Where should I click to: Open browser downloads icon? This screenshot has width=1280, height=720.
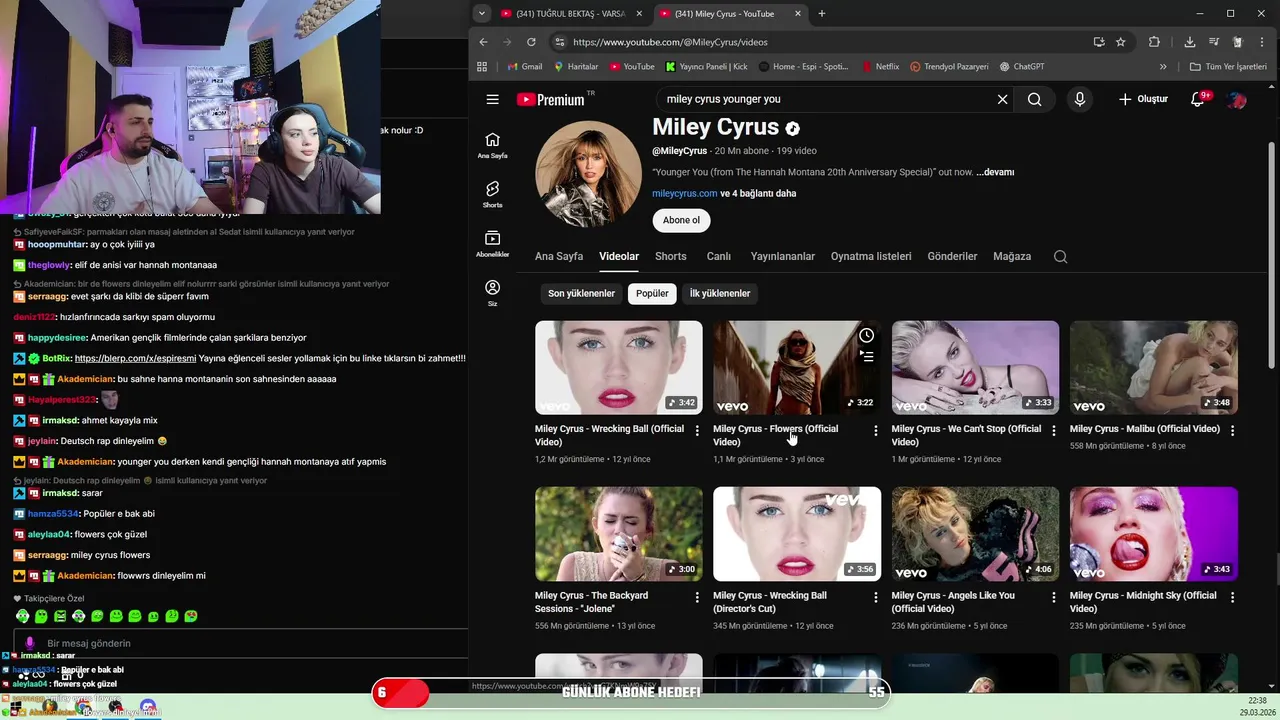[x=1189, y=42]
